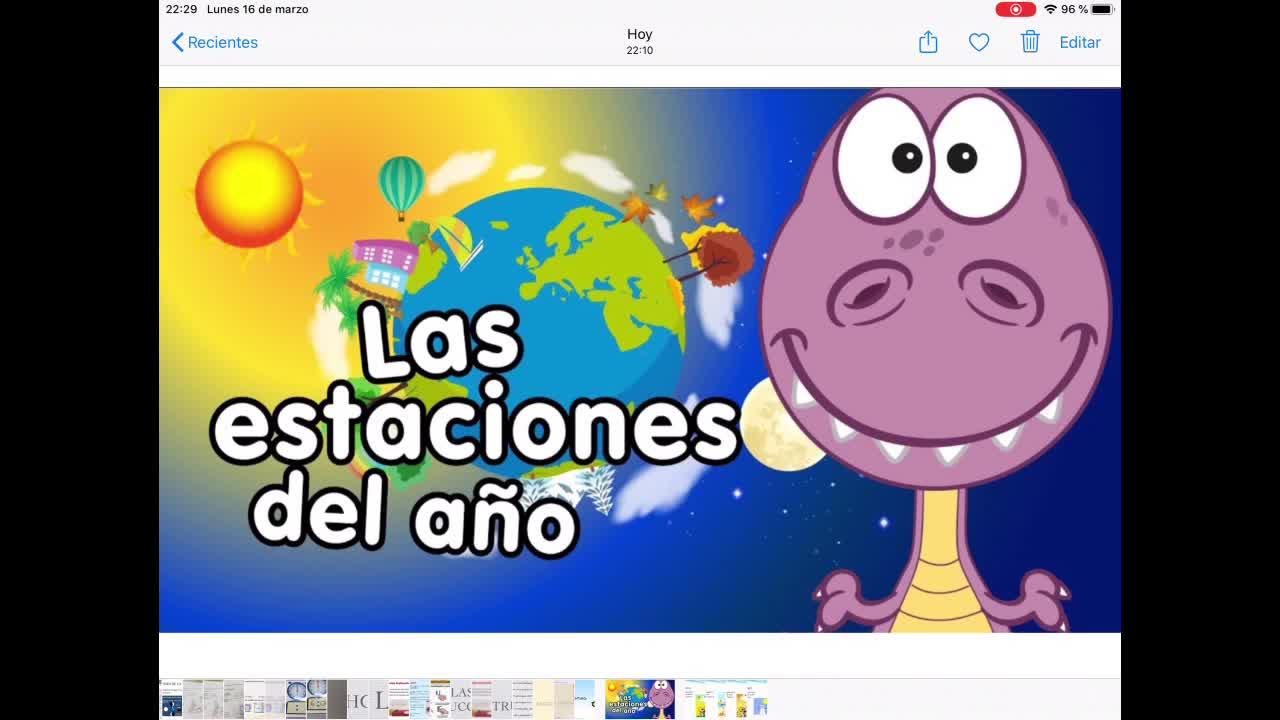Screen dimensions: 1280x720
Task: Select the wide rightmost thumbnail in strip
Action: [726, 699]
